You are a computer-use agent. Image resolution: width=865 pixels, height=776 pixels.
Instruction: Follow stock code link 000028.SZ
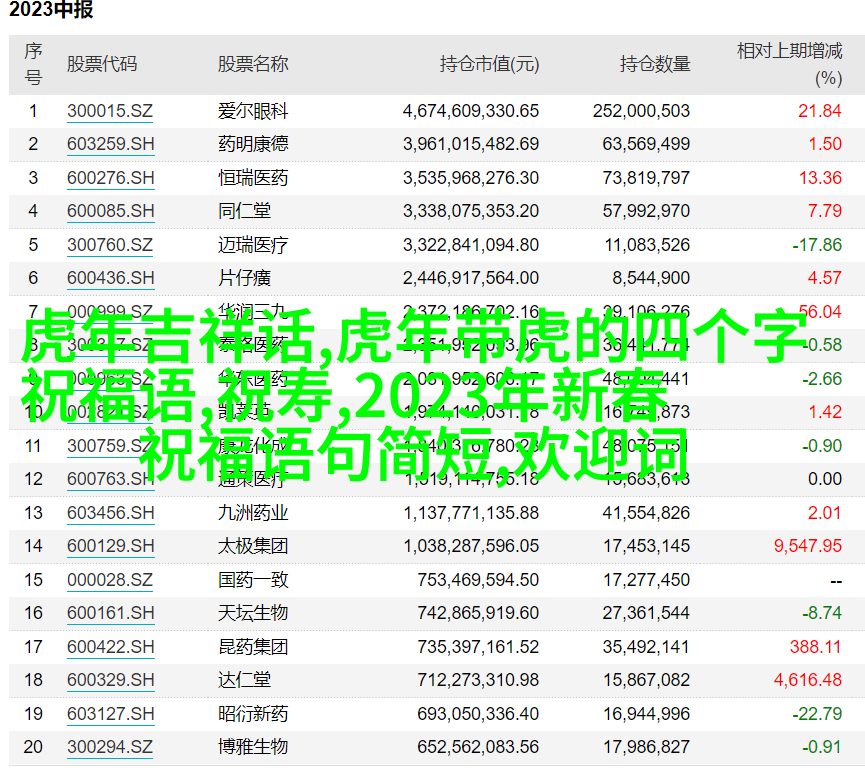[110, 580]
